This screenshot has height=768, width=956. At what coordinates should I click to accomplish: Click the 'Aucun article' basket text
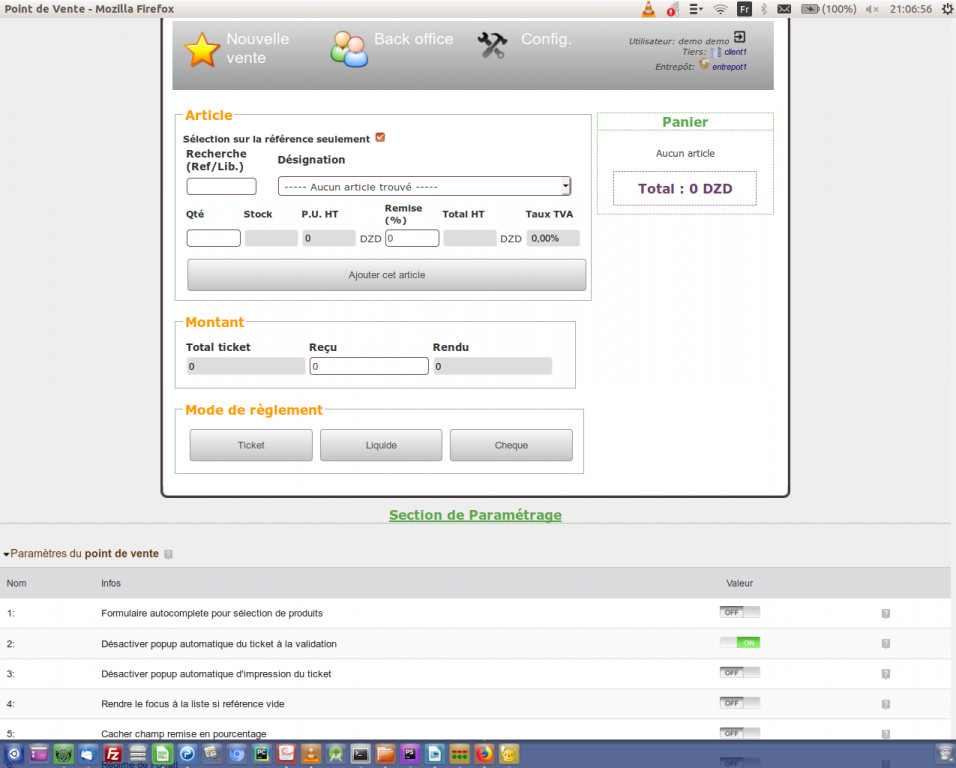(x=685, y=154)
